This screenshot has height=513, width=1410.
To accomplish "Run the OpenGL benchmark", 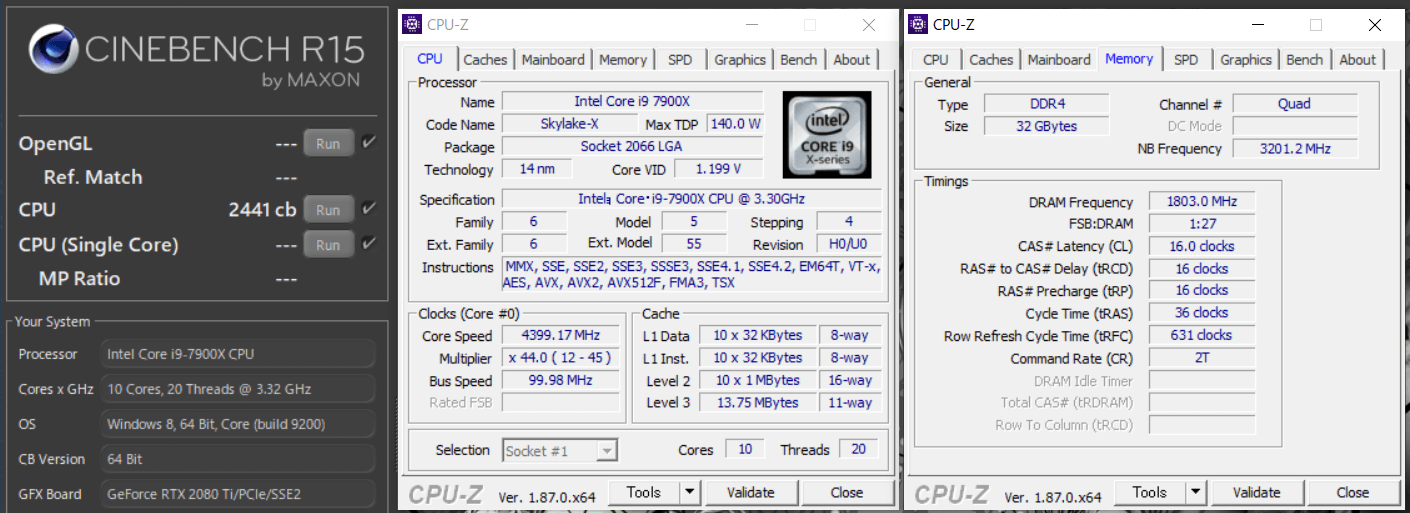I will [328, 144].
